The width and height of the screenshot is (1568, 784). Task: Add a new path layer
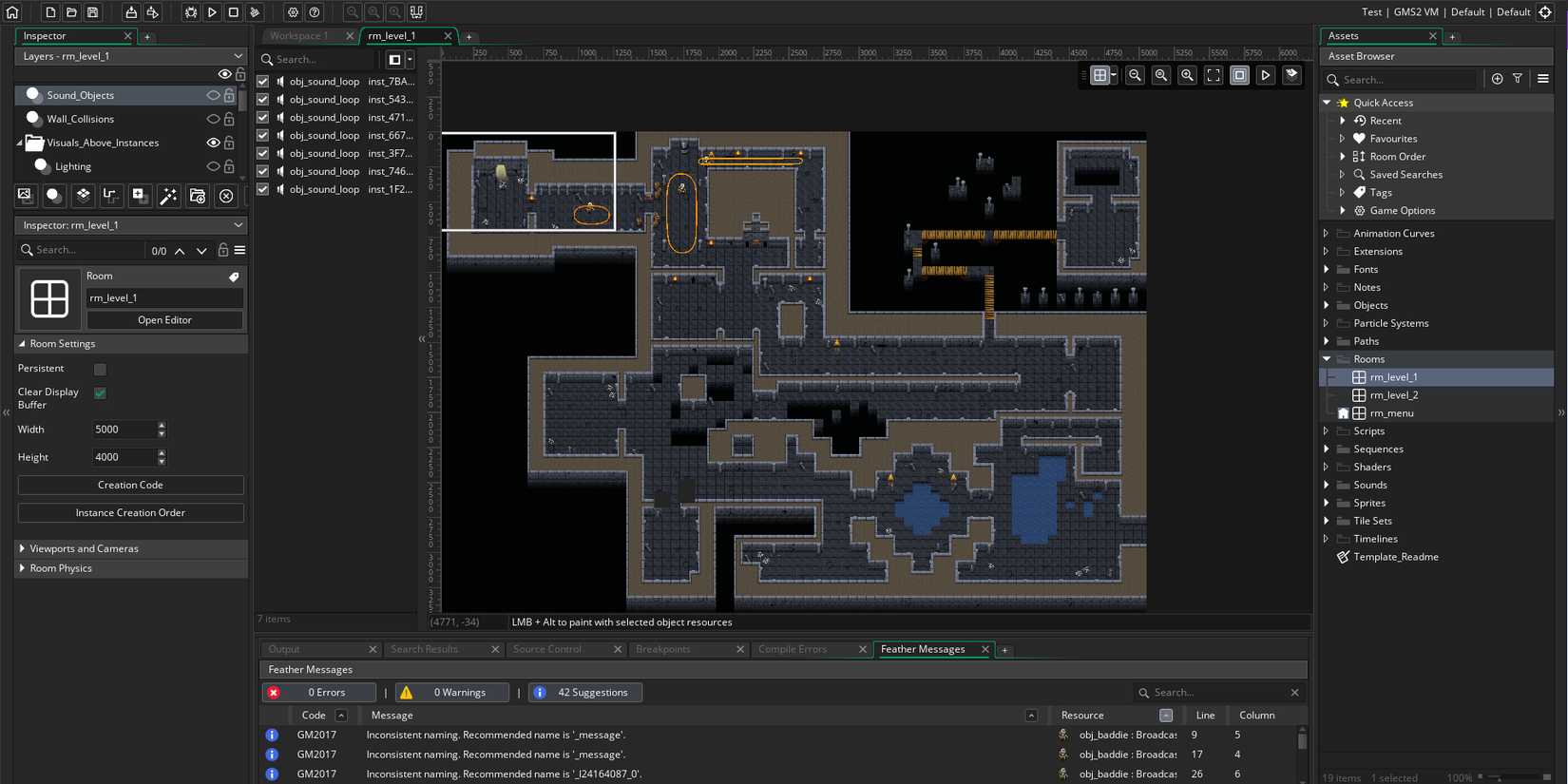click(x=110, y=196)
